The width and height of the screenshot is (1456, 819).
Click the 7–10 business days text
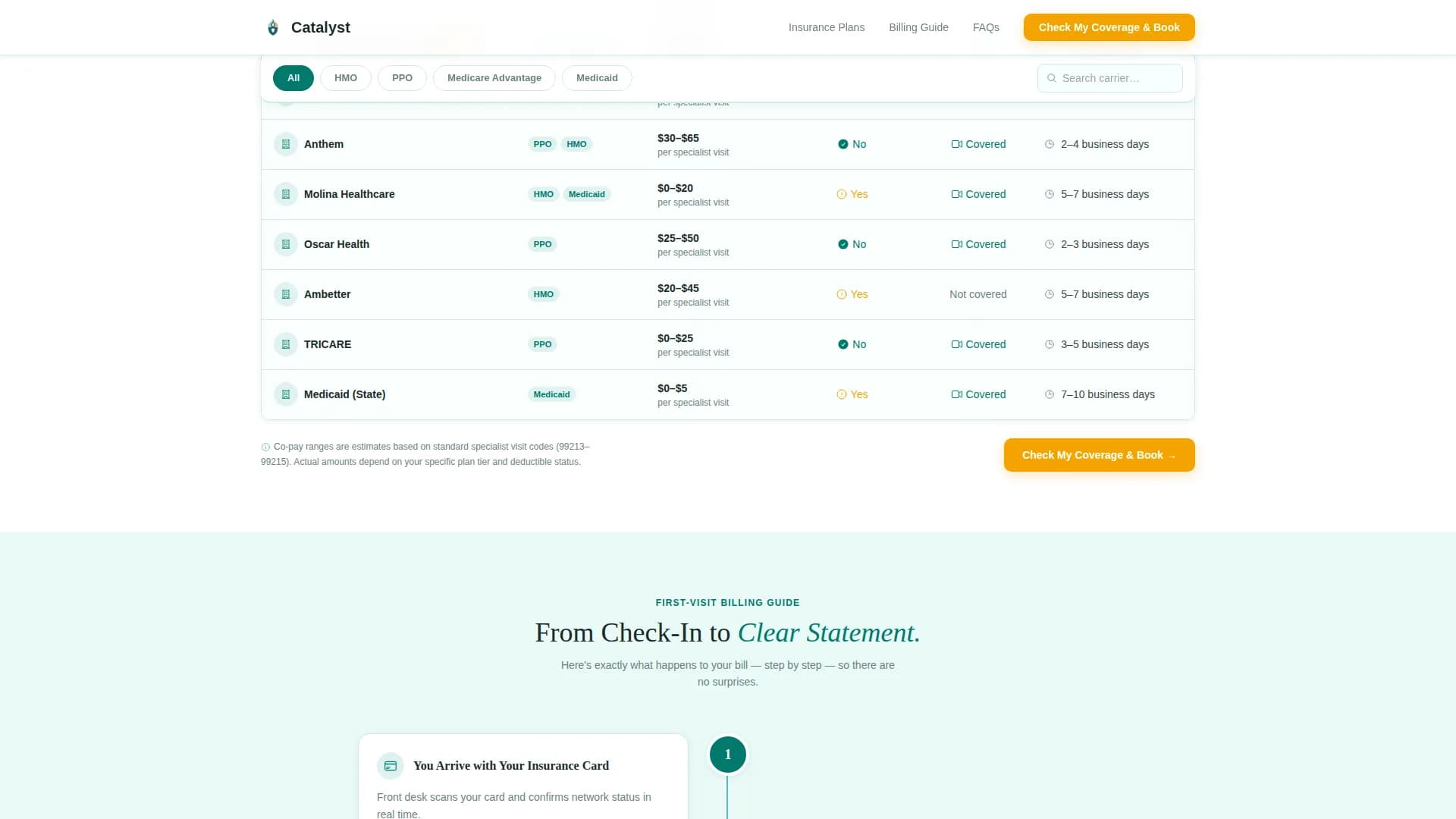[1107, 394]
